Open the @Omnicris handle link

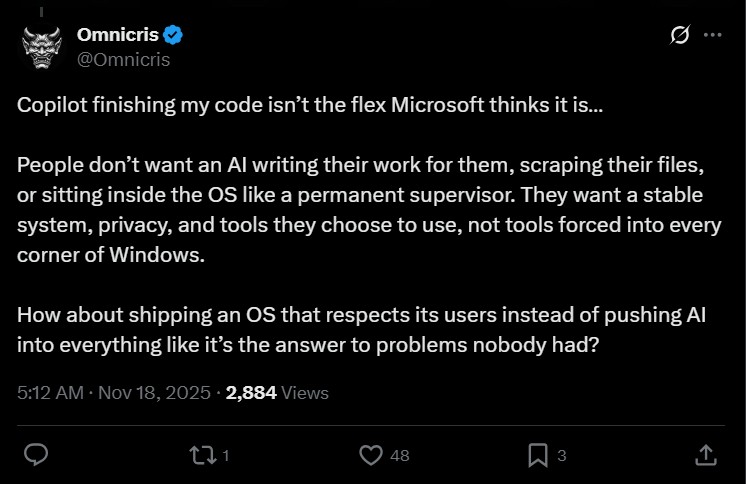tap(123, 59)
